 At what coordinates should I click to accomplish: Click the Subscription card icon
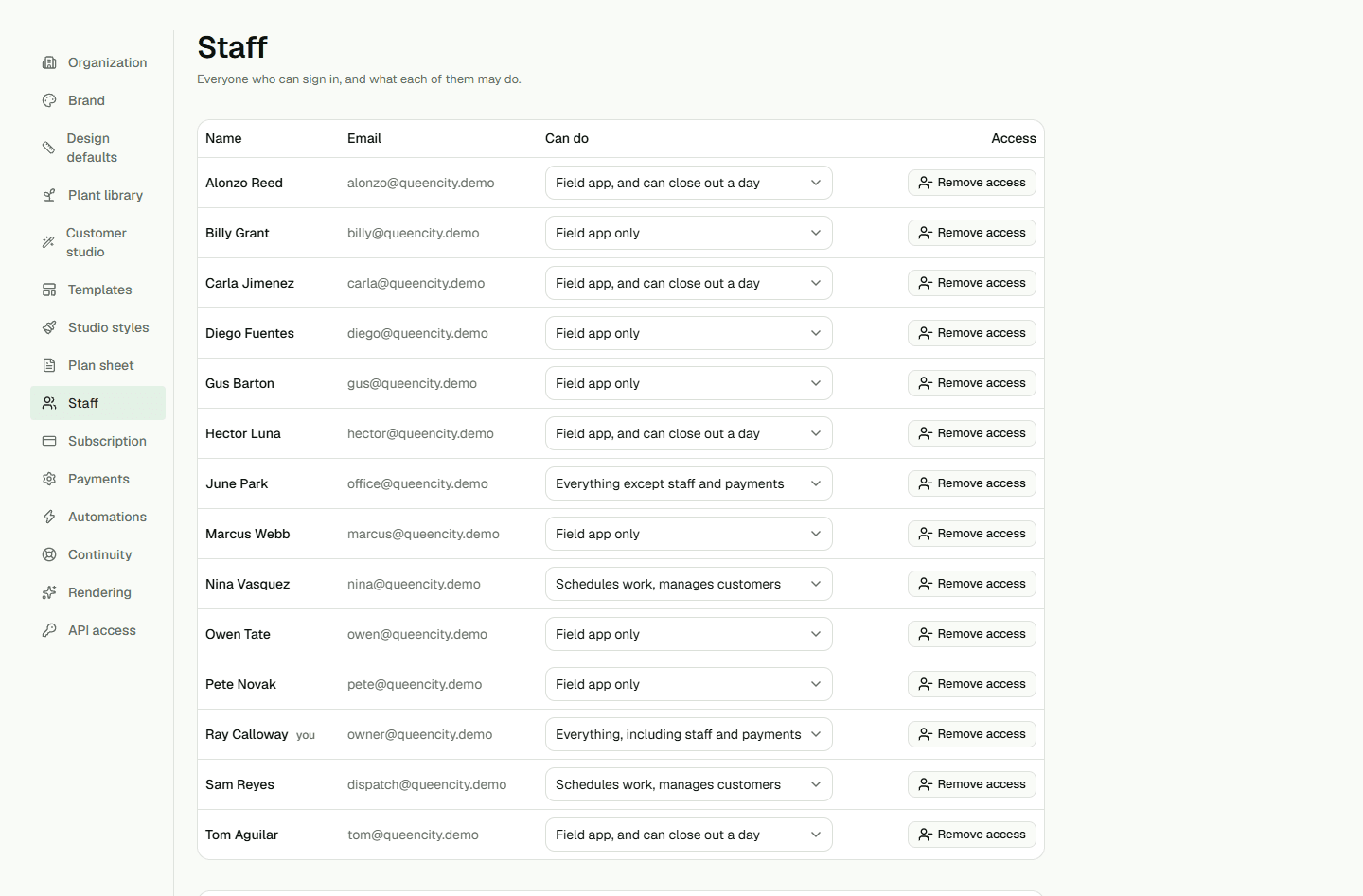pos(49,441)
